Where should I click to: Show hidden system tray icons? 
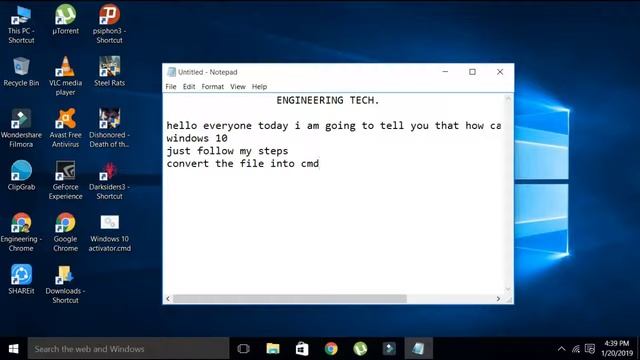[x=562, y=349]
